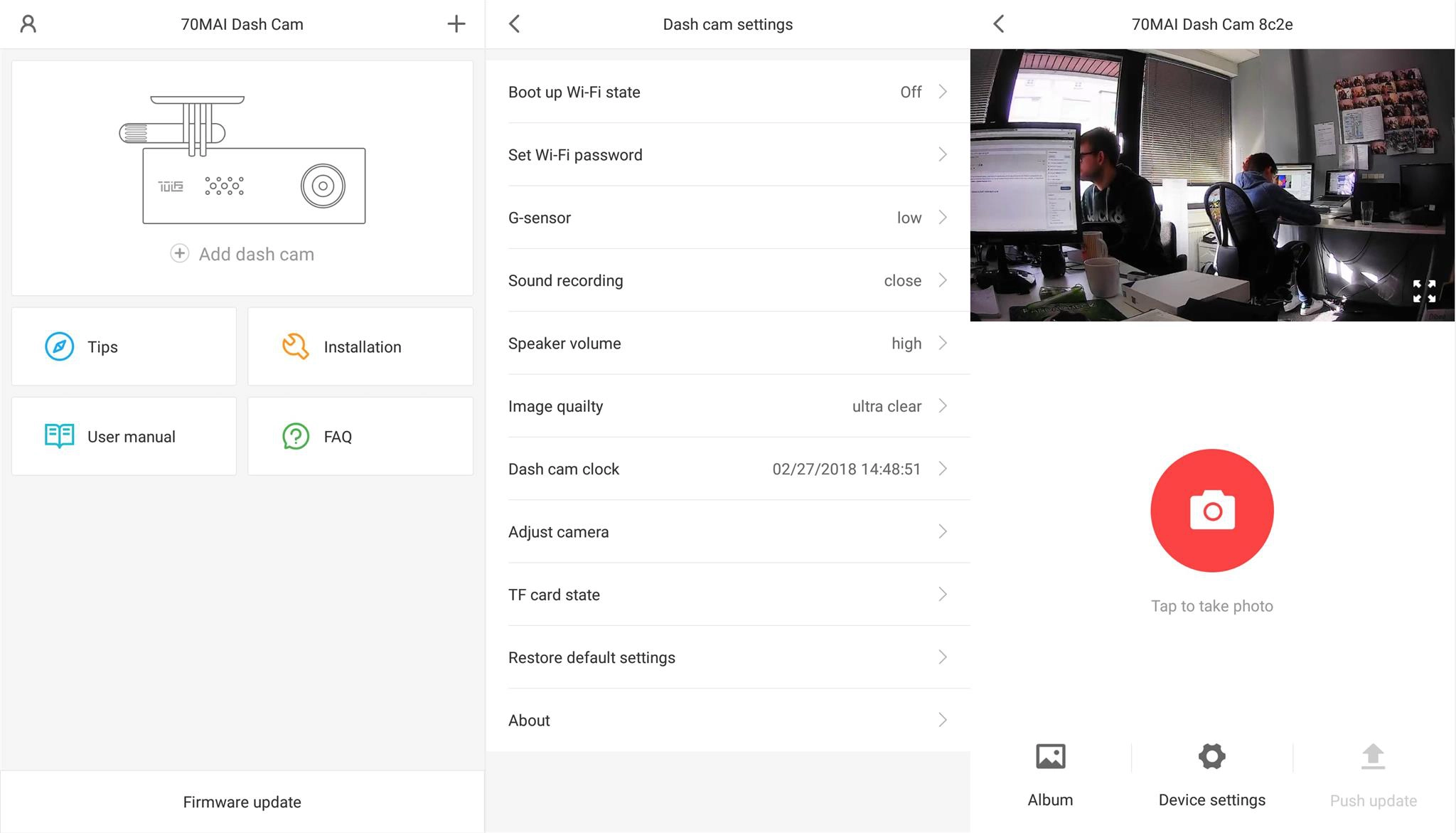Expand Image quality options
Screen dimensions: 1456x833
[728, 406]
